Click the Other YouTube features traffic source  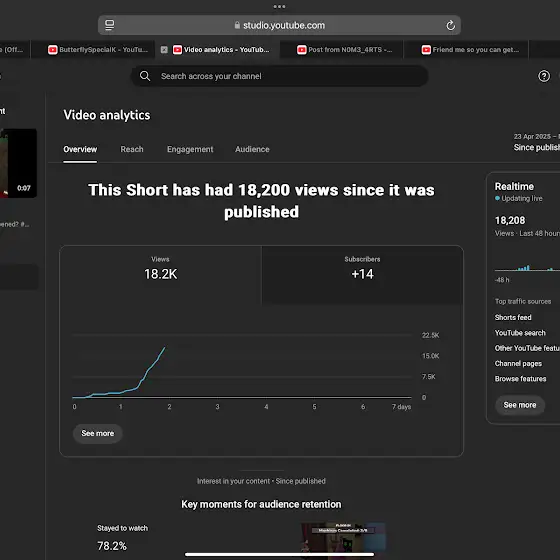527,348
